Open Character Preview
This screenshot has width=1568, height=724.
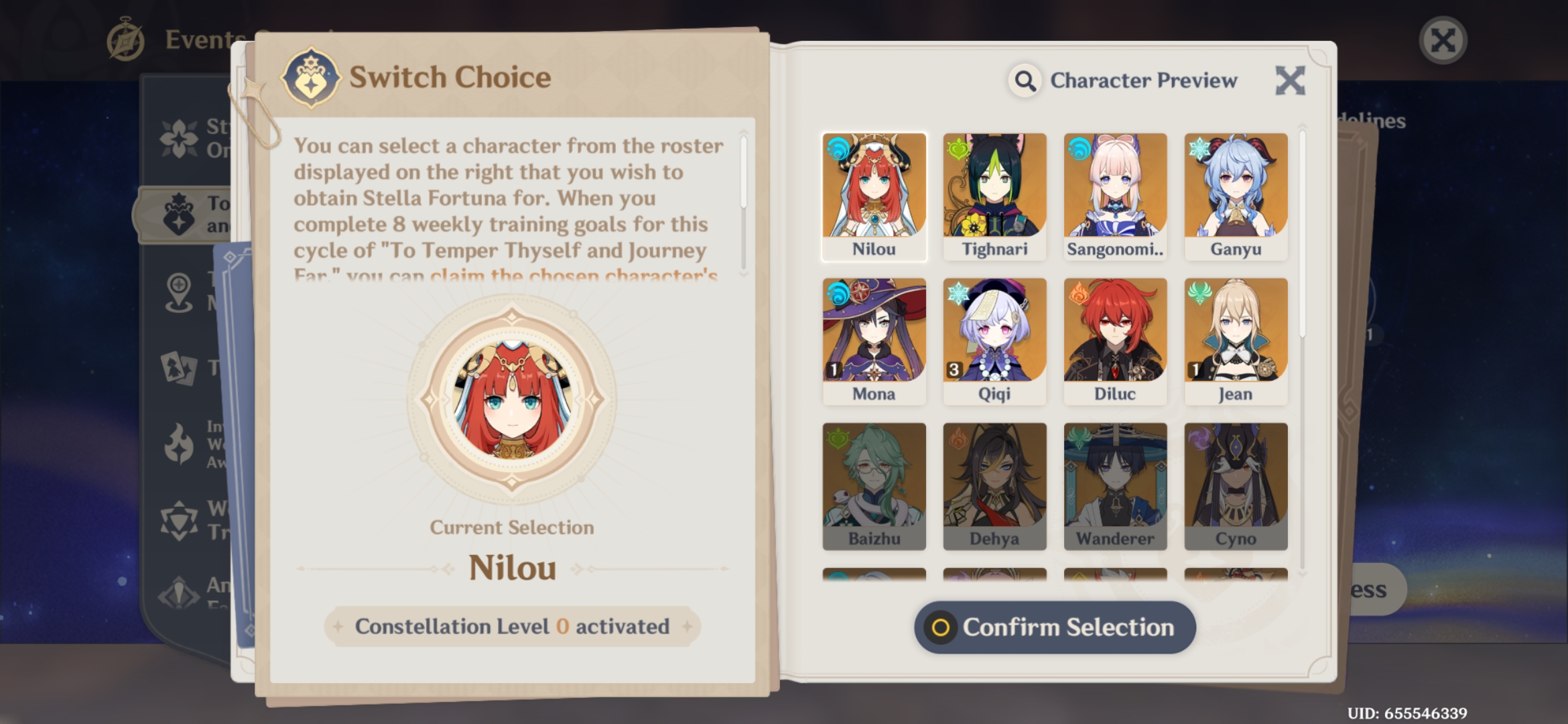click(1124, 80)
